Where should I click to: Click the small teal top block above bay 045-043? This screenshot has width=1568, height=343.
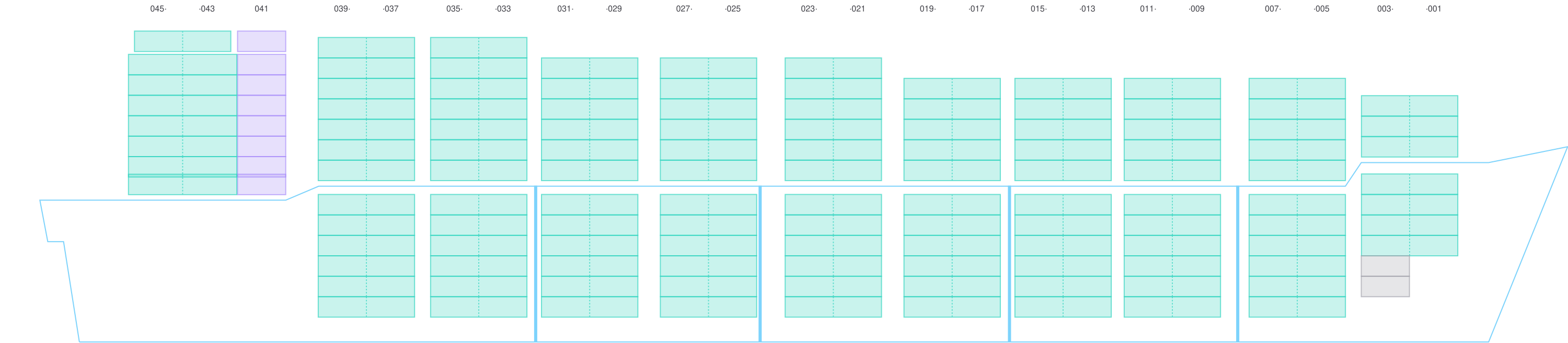coord(182,41)
